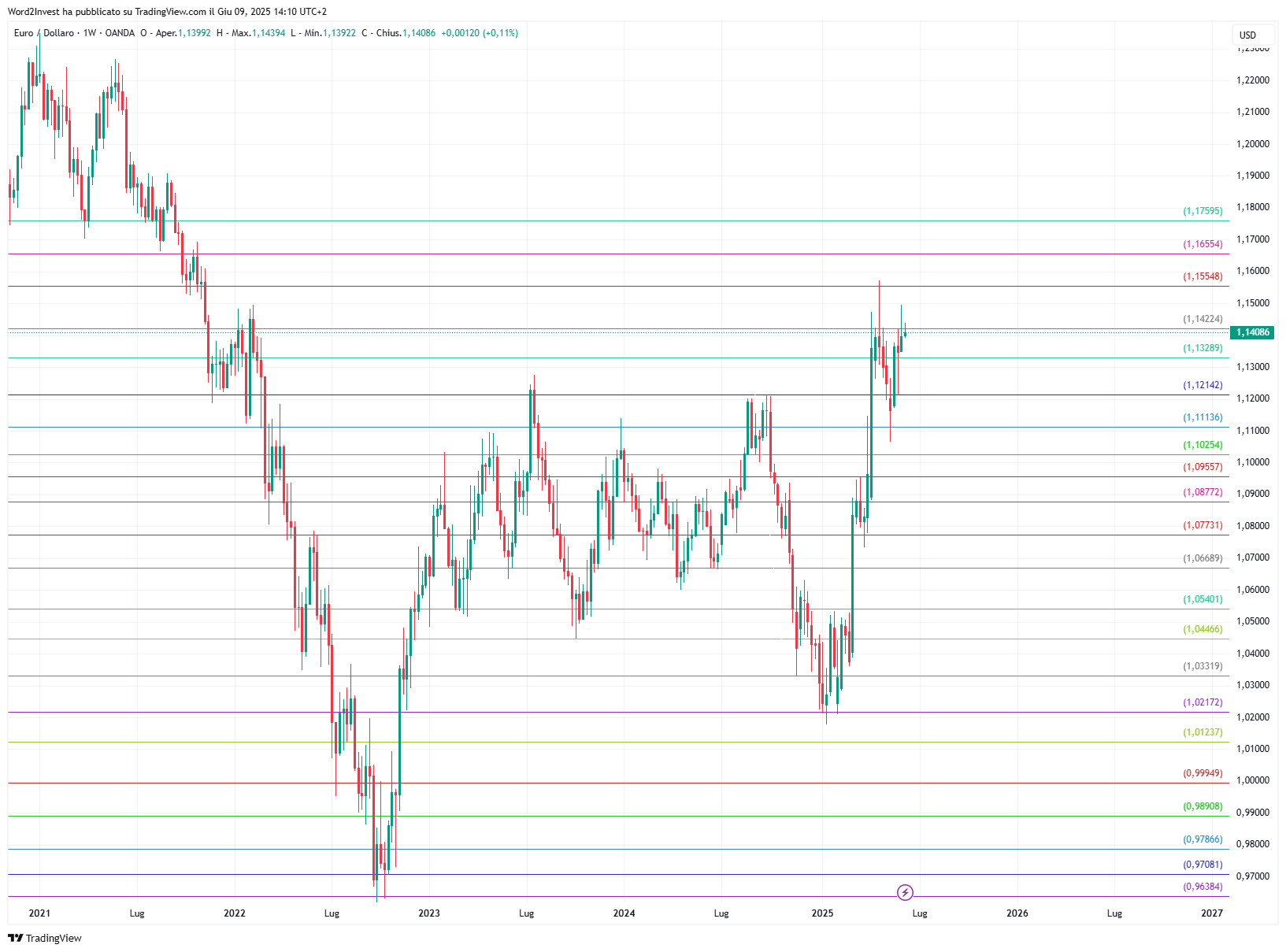Select the 1,04466 level label
The height and width of the screenshot is (952, 1286).
pyautogui.click(x=1203, y=629)
